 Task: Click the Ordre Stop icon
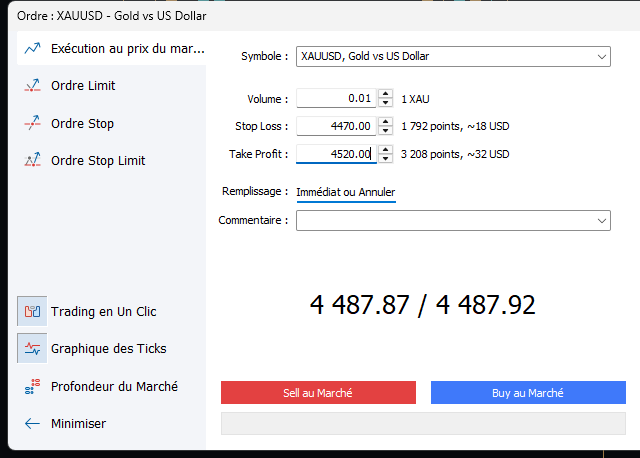(x=32, y=123)
